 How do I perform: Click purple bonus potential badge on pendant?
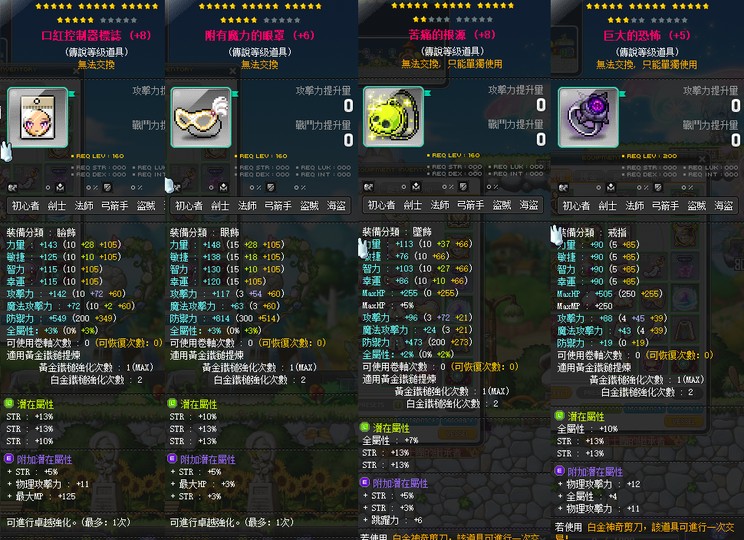coord(365,482)
